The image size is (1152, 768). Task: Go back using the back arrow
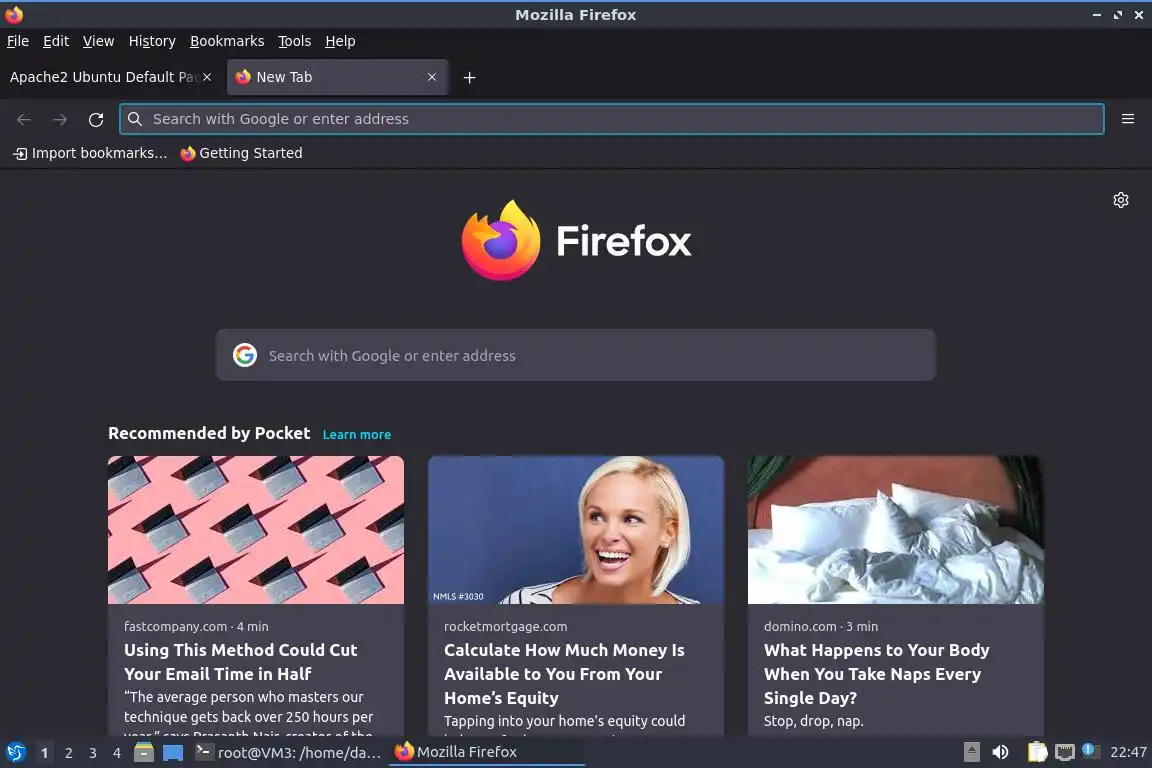click(24, 119)
